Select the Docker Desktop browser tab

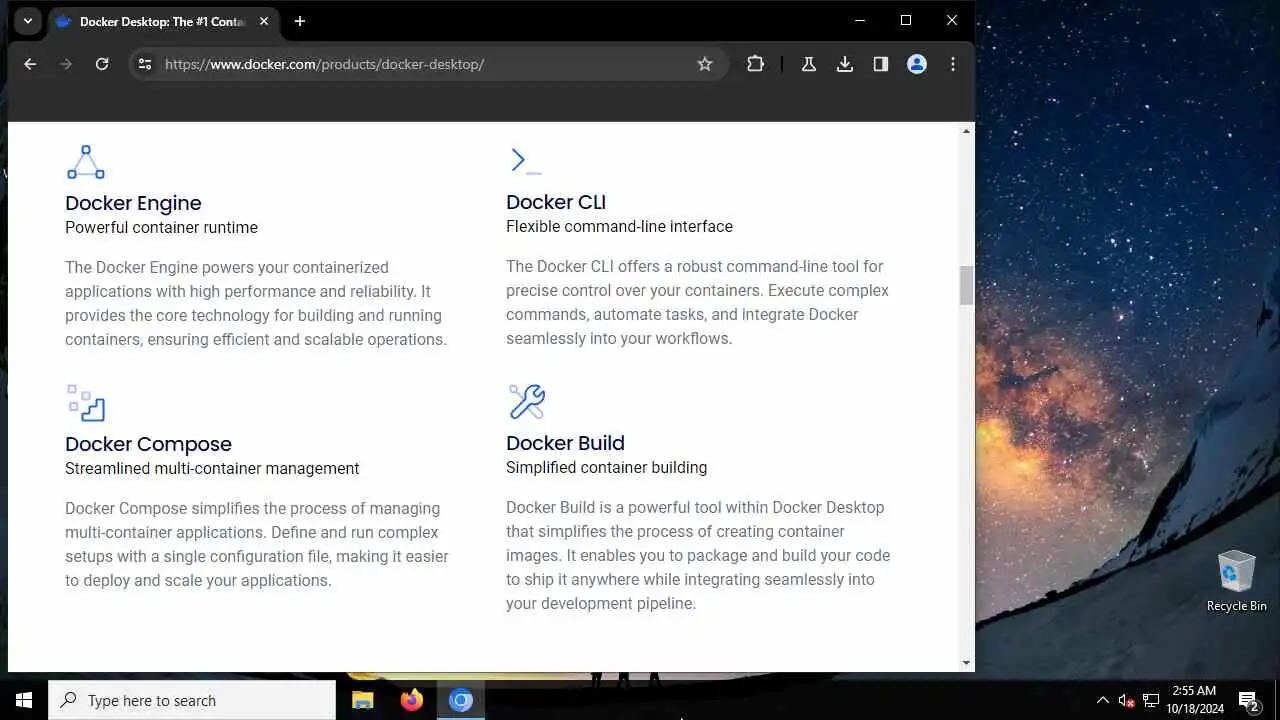point(162,21)
